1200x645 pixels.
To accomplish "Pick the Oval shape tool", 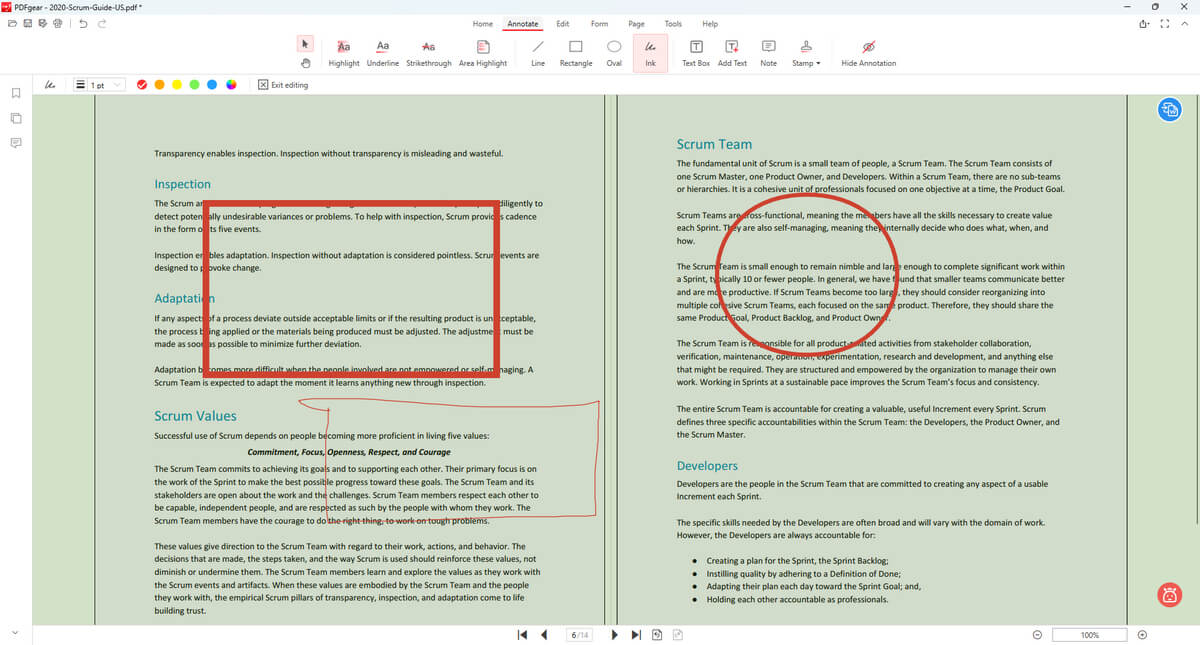I will [614, 53].
